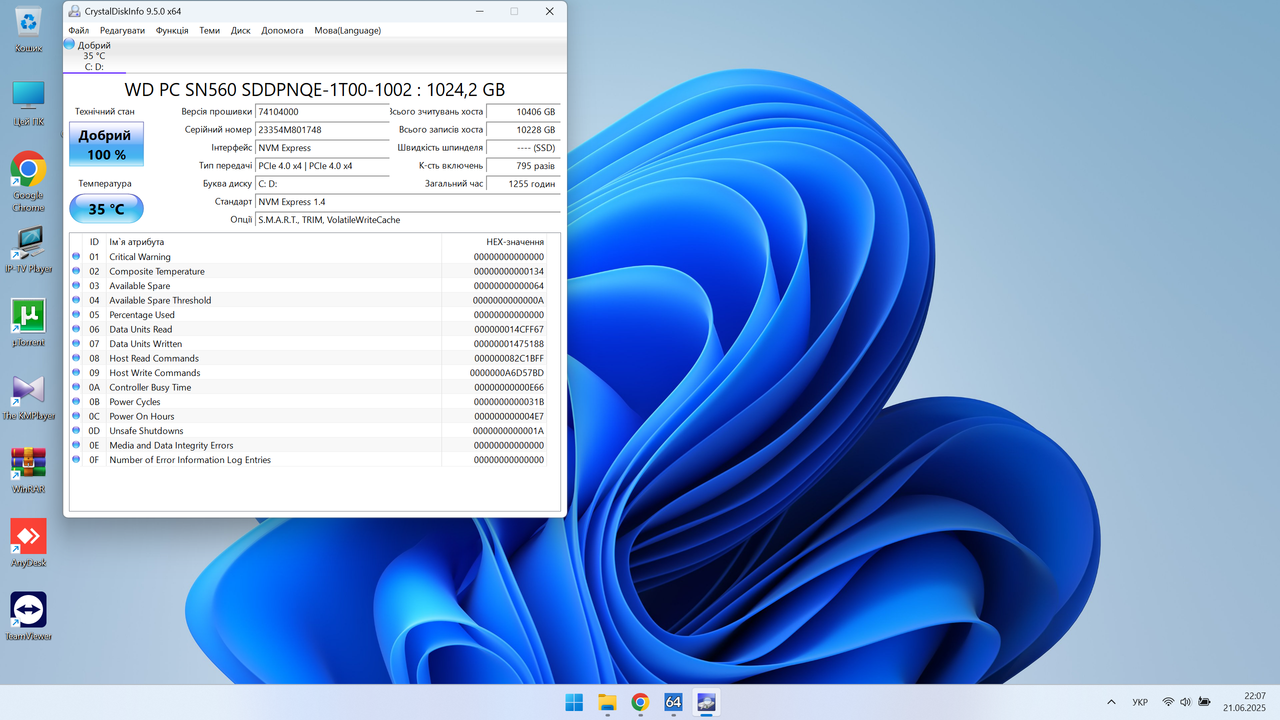The height and width of the screenshot is (720, 1280).
Task: Click the power on hours 1255 годин
Action: point(523,184)
